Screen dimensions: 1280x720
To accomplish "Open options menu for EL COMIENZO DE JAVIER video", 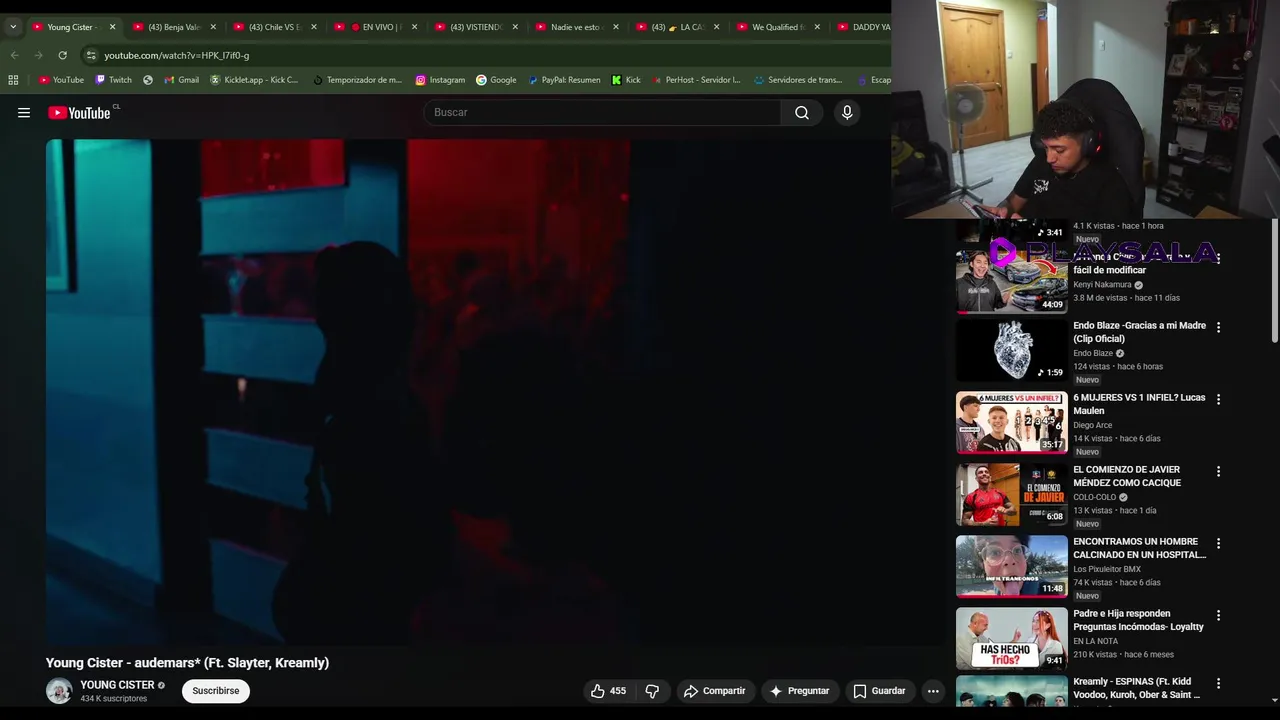I will tap(1218, 471).
